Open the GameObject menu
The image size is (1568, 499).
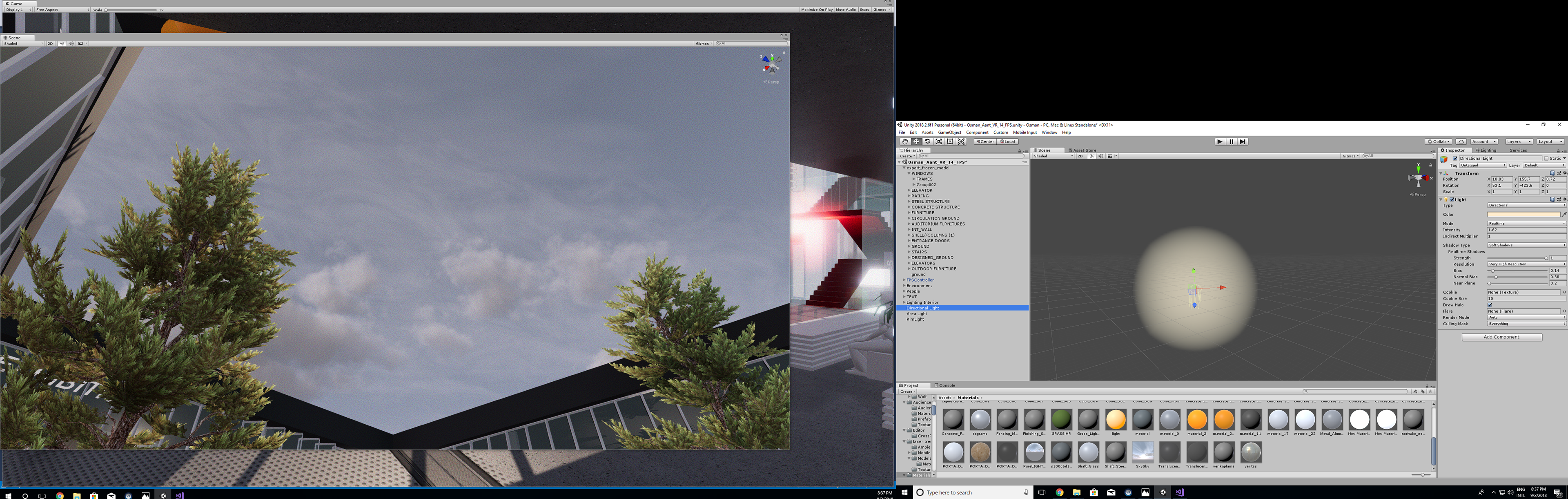pos(949,132)
